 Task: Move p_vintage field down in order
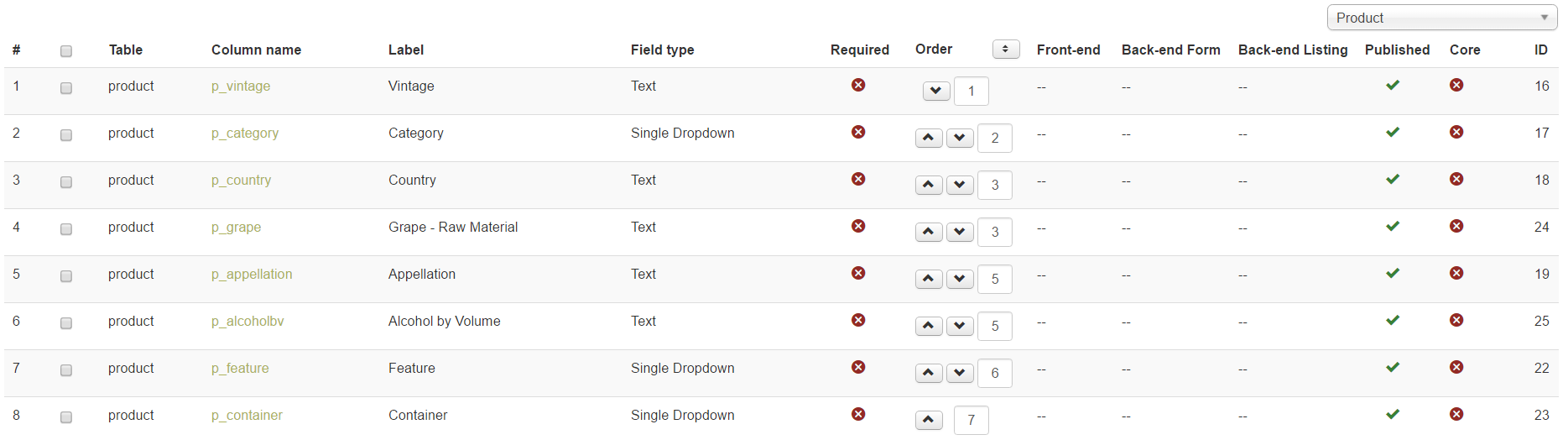[936, 91]
